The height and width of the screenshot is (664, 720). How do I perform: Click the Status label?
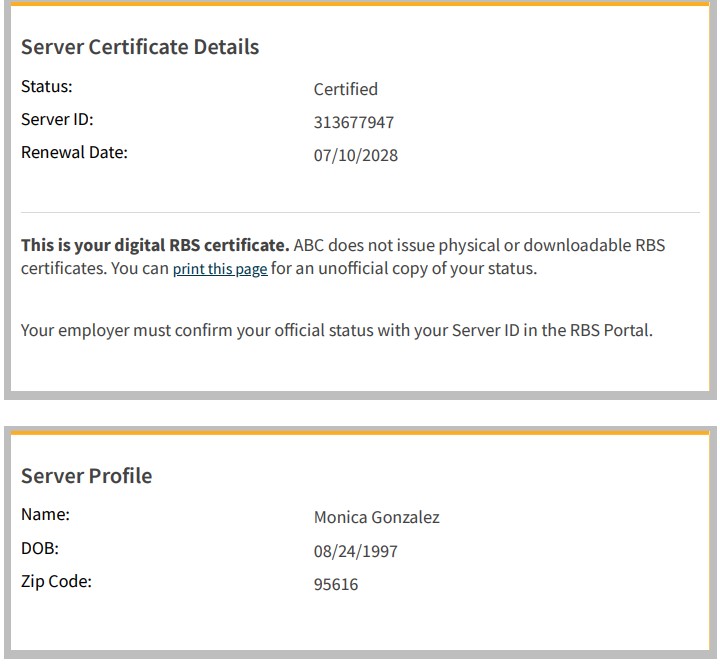(x=47, y=86)
